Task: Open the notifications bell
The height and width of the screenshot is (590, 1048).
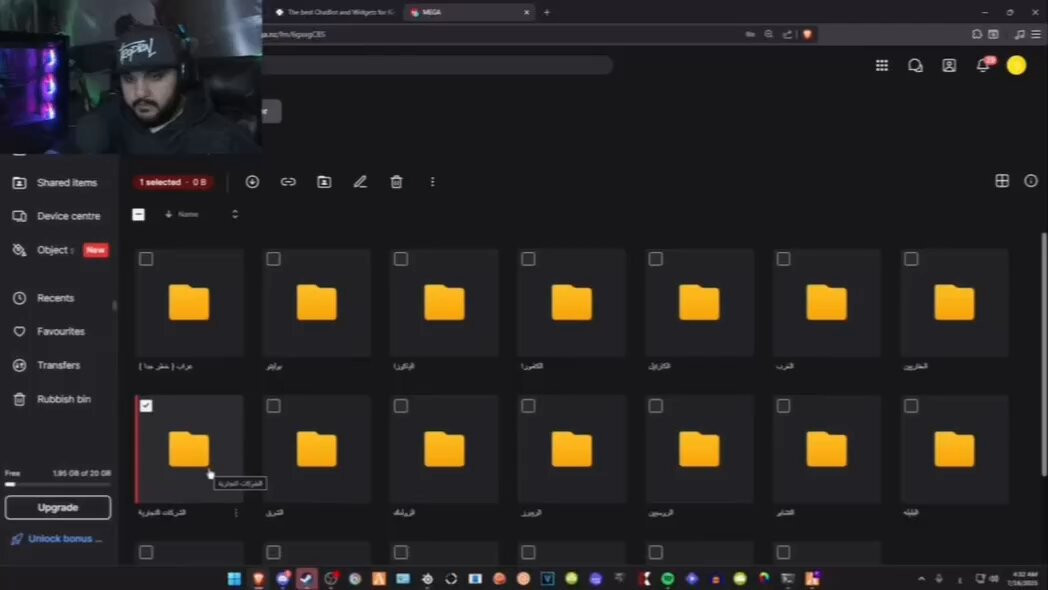Action: pyautogui.click(x=982, y=65)
